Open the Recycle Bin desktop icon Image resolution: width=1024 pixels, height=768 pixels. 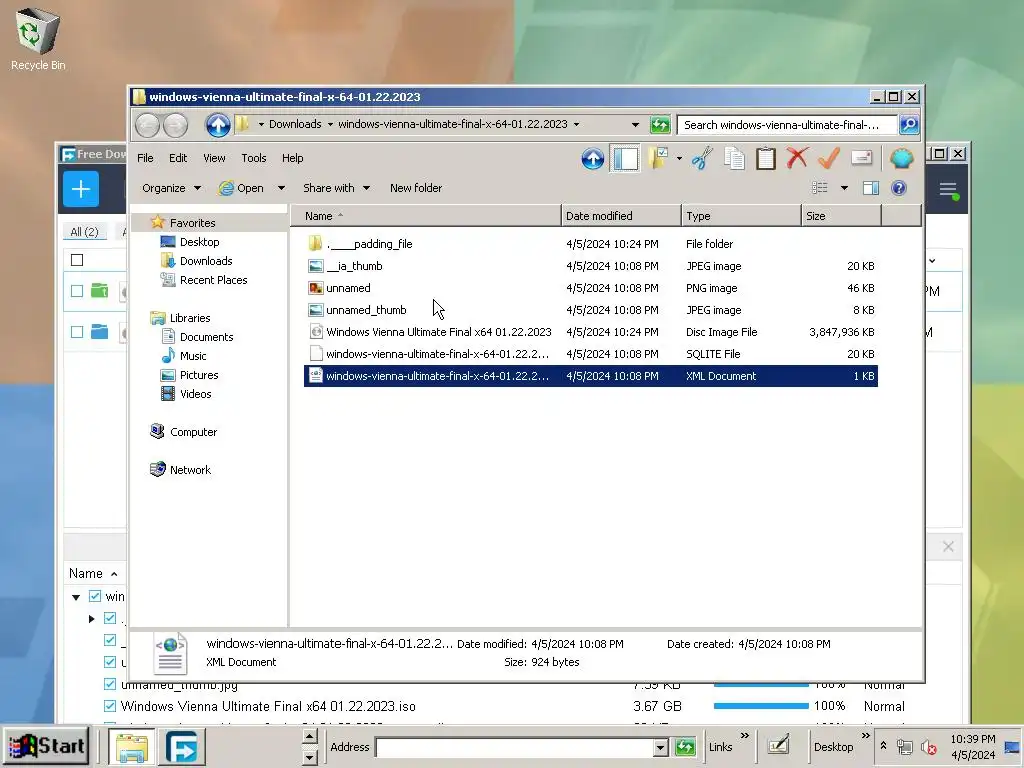(x=38, y=39)
